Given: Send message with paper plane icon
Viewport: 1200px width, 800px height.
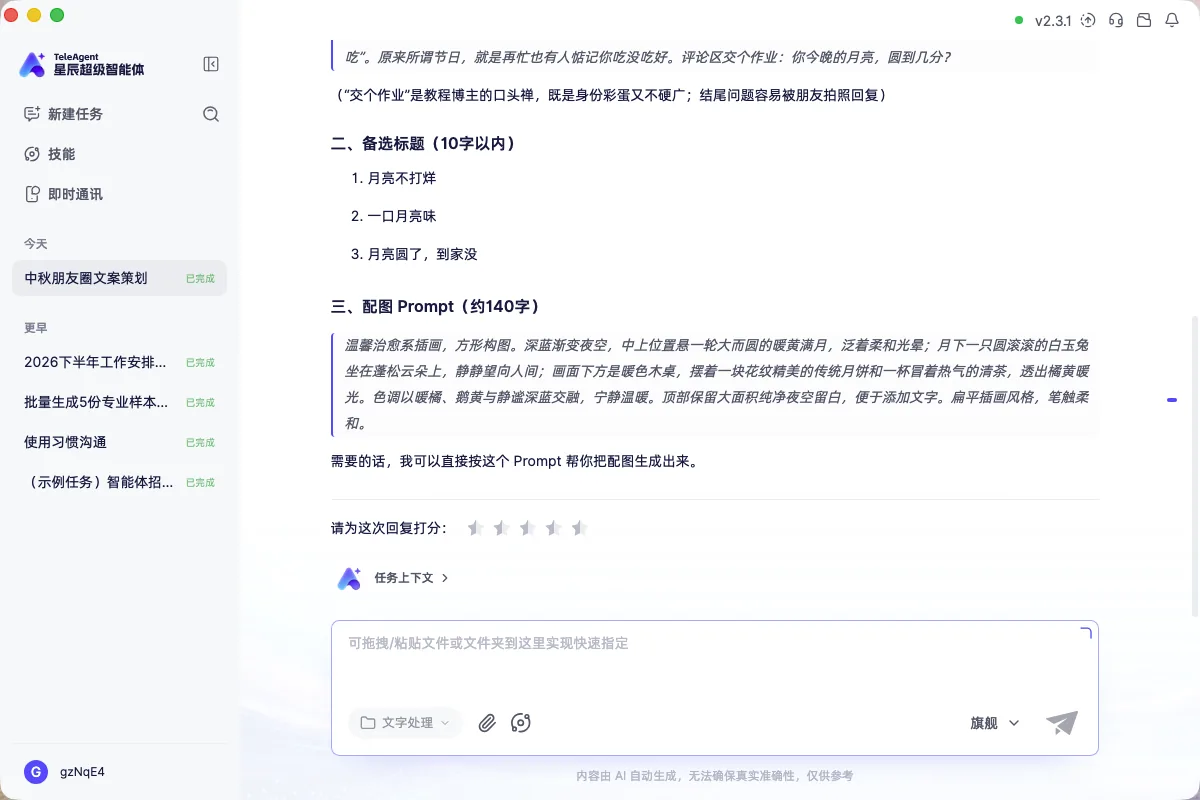Looking at the screenshot, I should [x=1062, y=723].
